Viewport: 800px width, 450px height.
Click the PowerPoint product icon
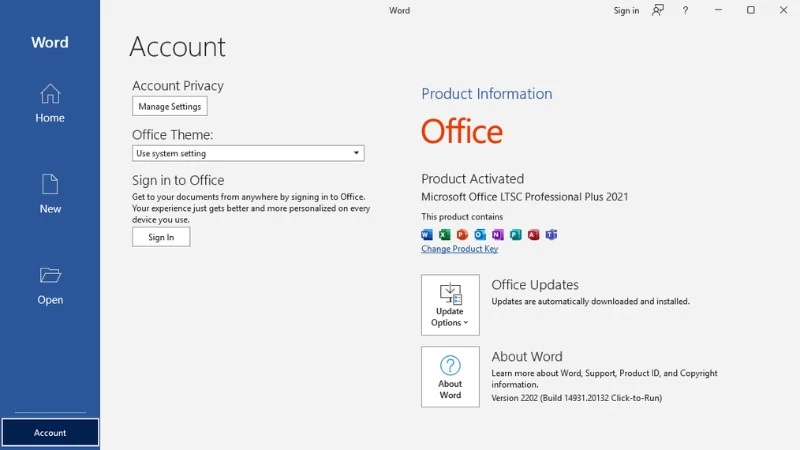(462, 234)
